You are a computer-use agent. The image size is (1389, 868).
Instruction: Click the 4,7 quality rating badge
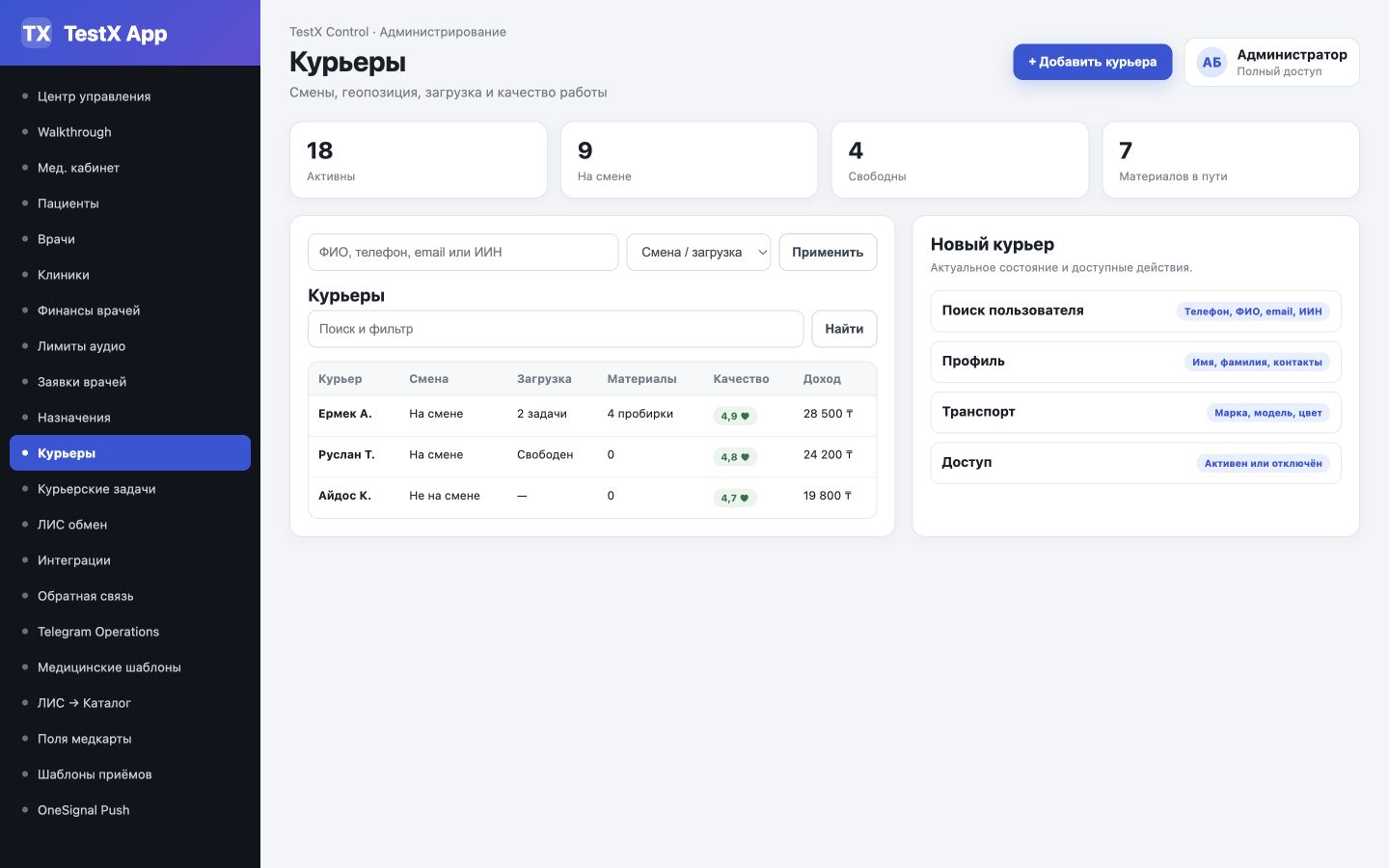735,499
